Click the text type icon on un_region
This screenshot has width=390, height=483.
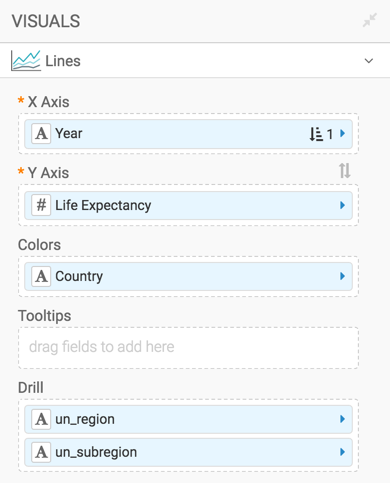(x=41, y=419)
